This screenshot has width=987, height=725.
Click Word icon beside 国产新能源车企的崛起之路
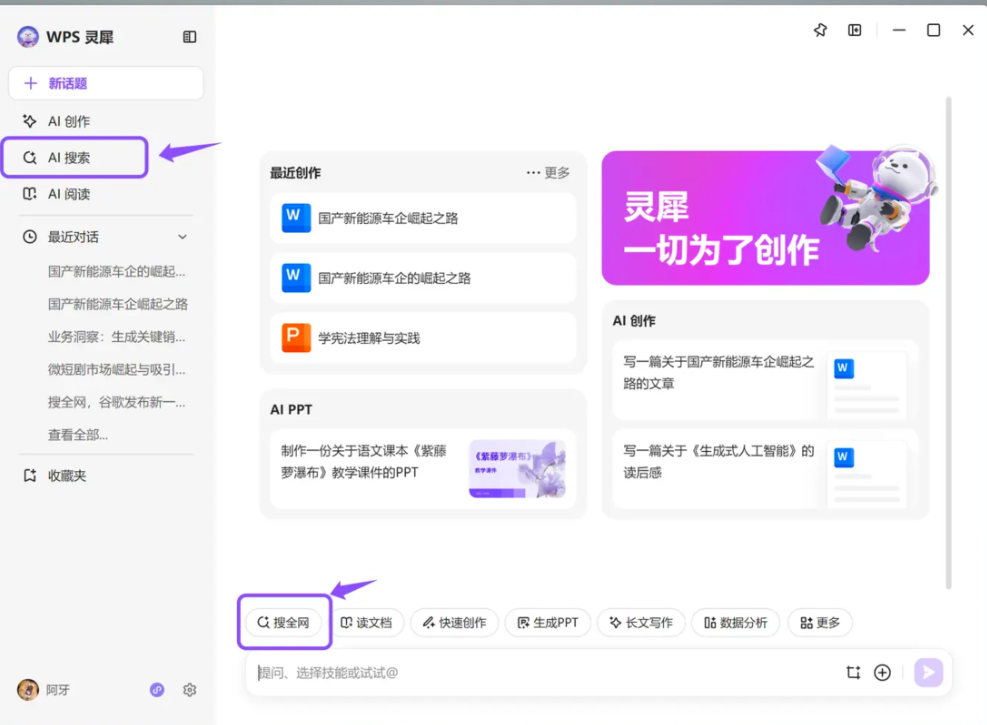point(296,278)
